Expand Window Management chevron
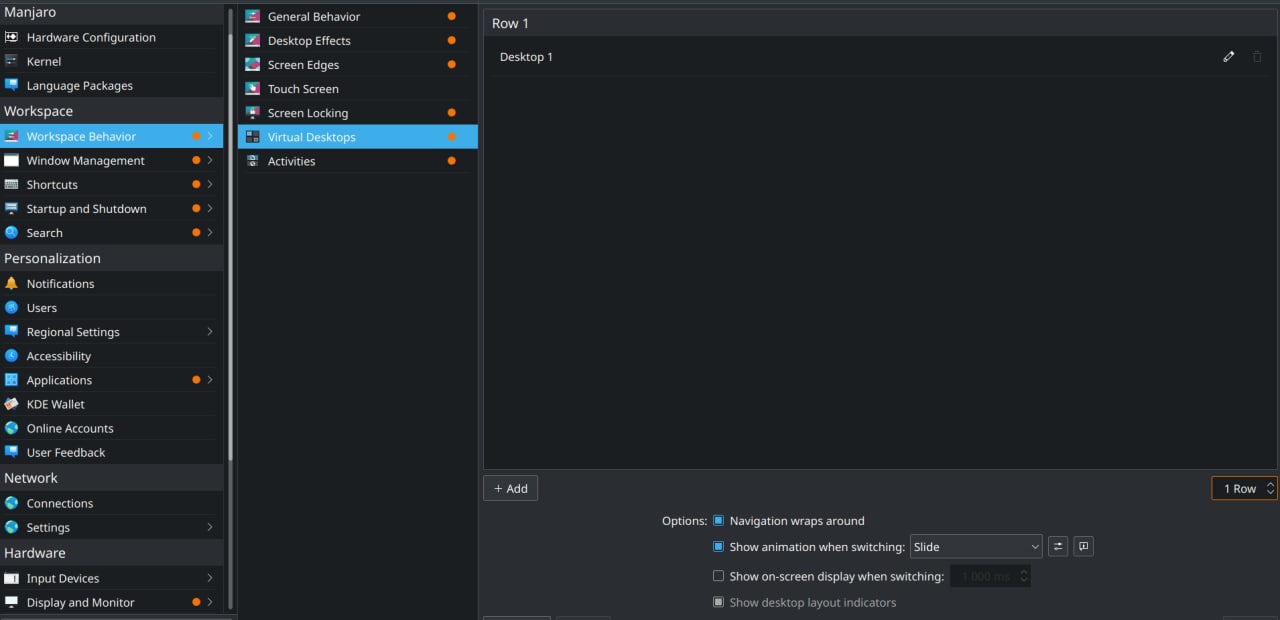 pos(210,160)
